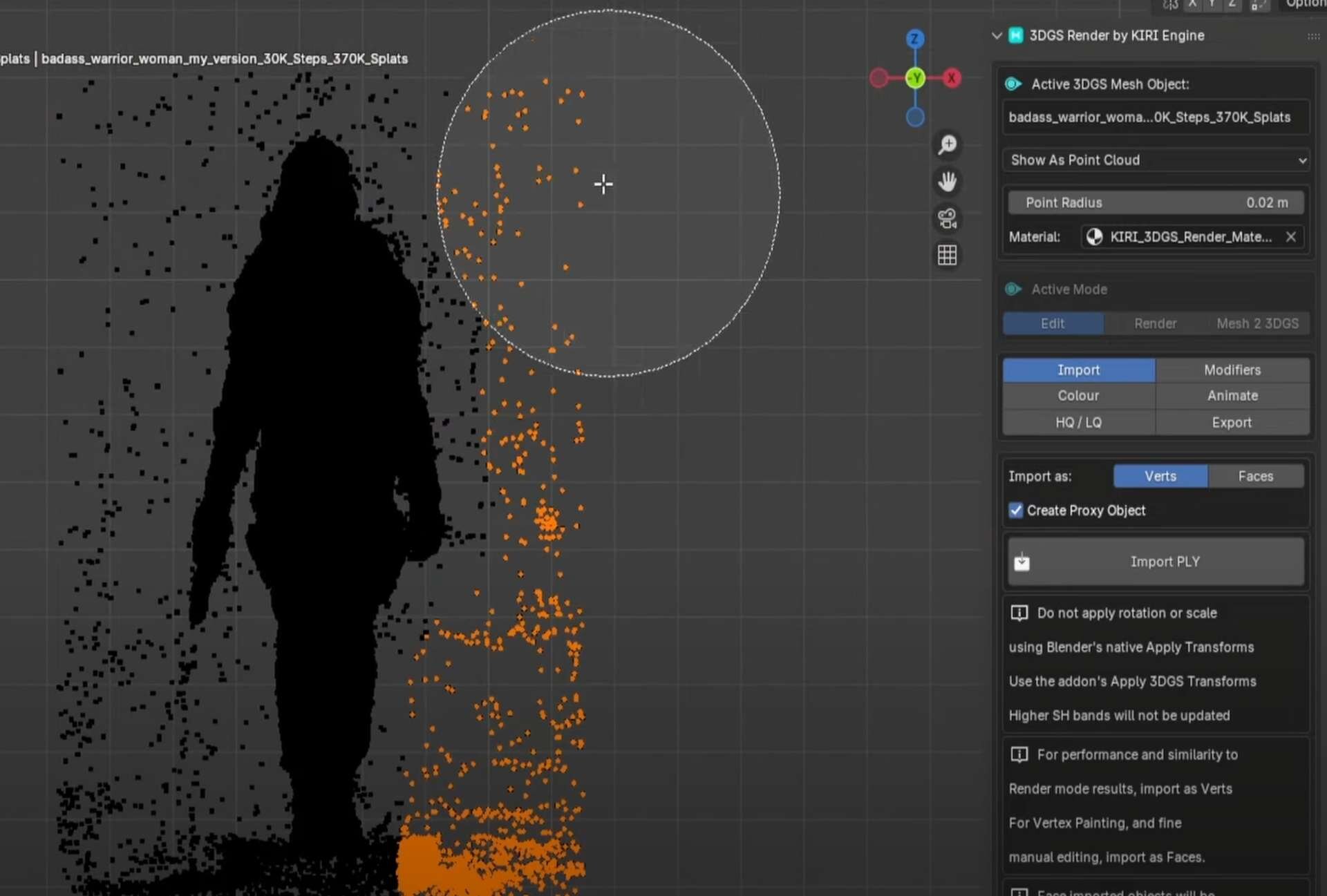This screenshot has height=896, width=1327.
Task: Click the active 3DGS mesh object field
Action: click(1156, 117)
